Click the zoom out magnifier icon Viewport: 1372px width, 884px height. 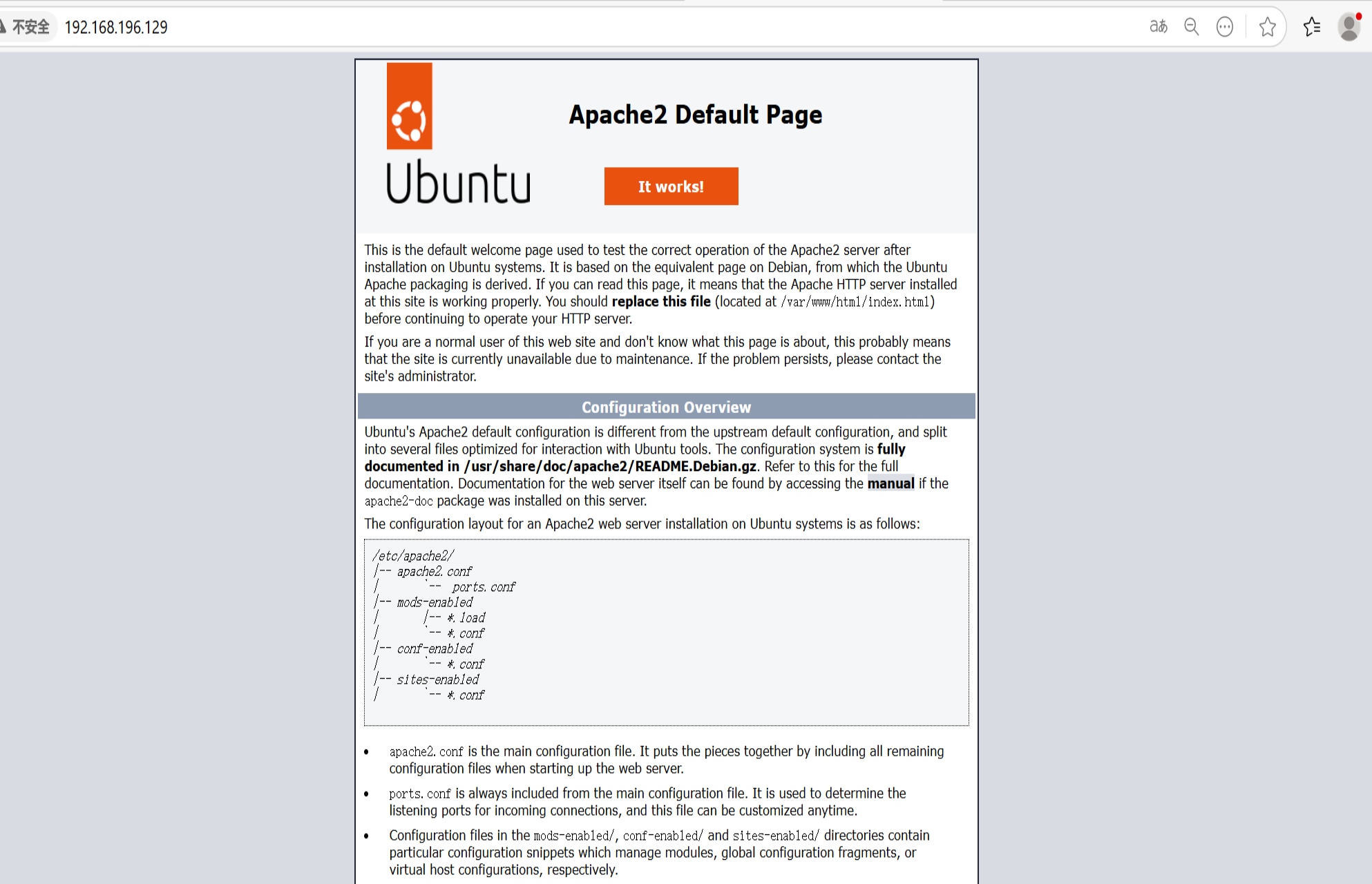tap(1191, 26)
